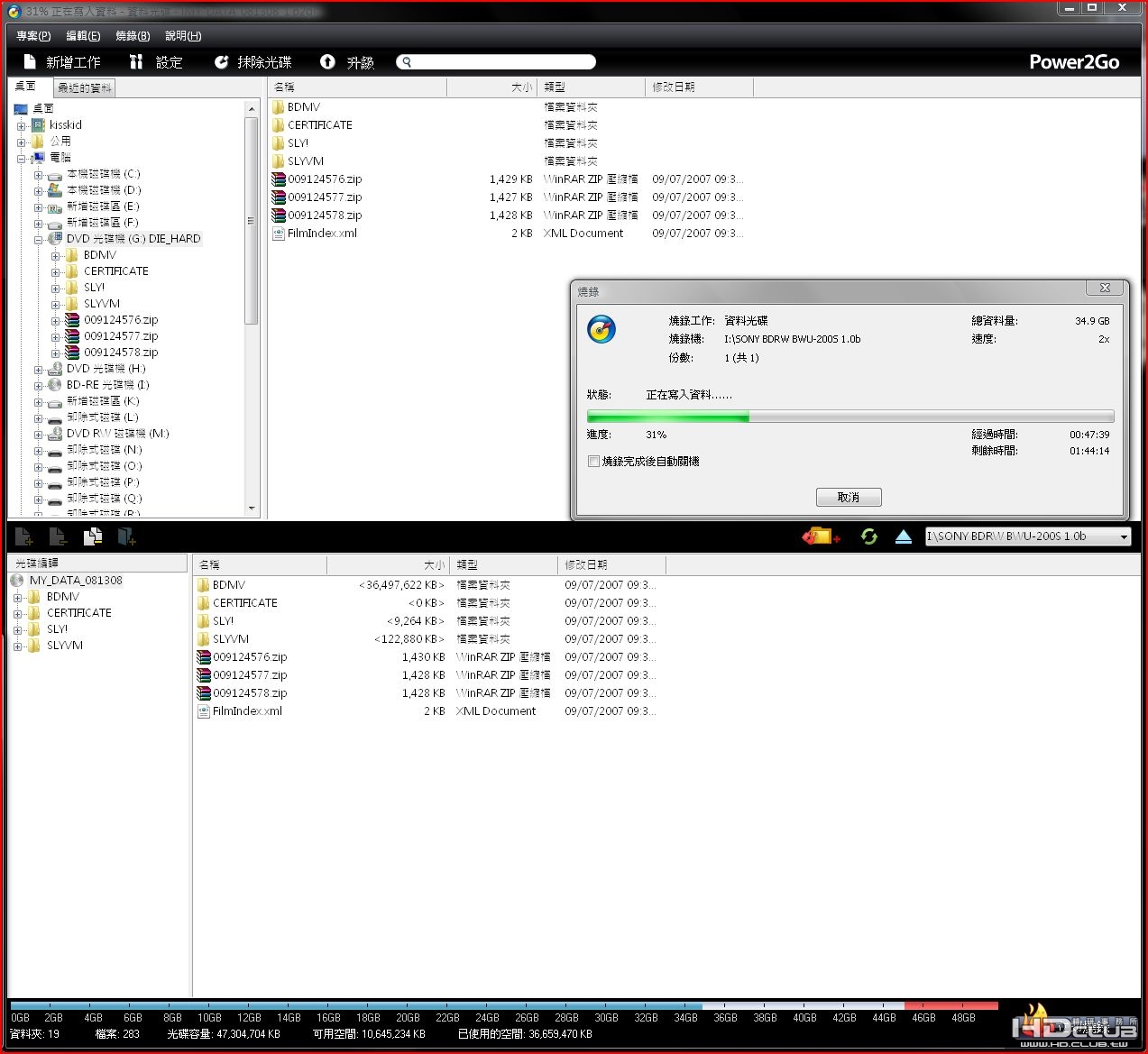
Task: Click the folder tree scroll up arrow
Action: (x=252, y=109)
